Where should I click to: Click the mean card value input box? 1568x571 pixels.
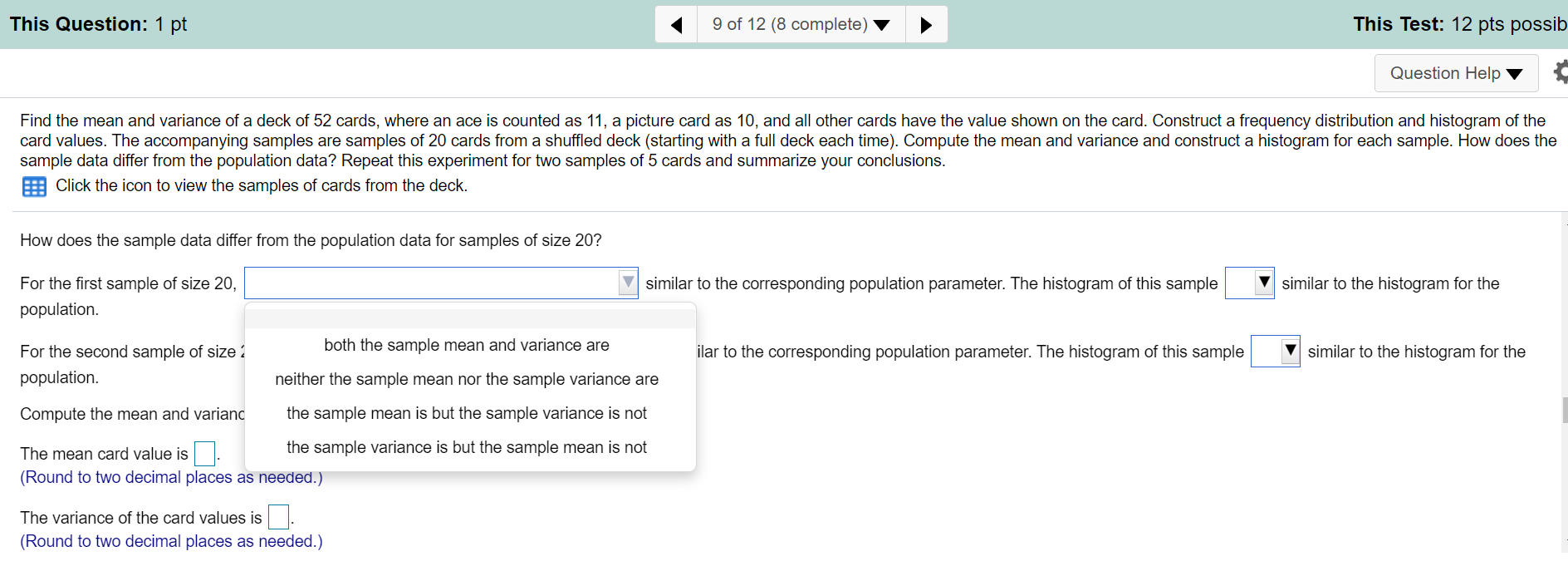click(x=204, y=454)
